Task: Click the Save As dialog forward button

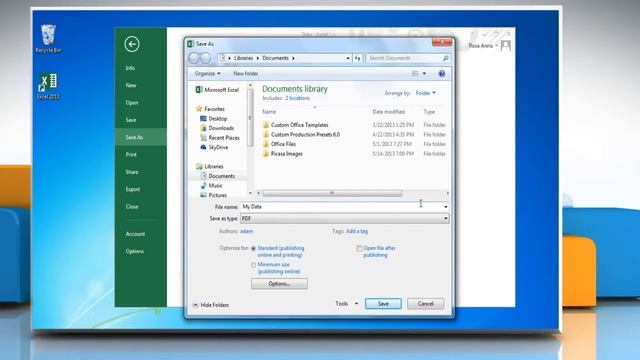Action: (x=206, y=58)
